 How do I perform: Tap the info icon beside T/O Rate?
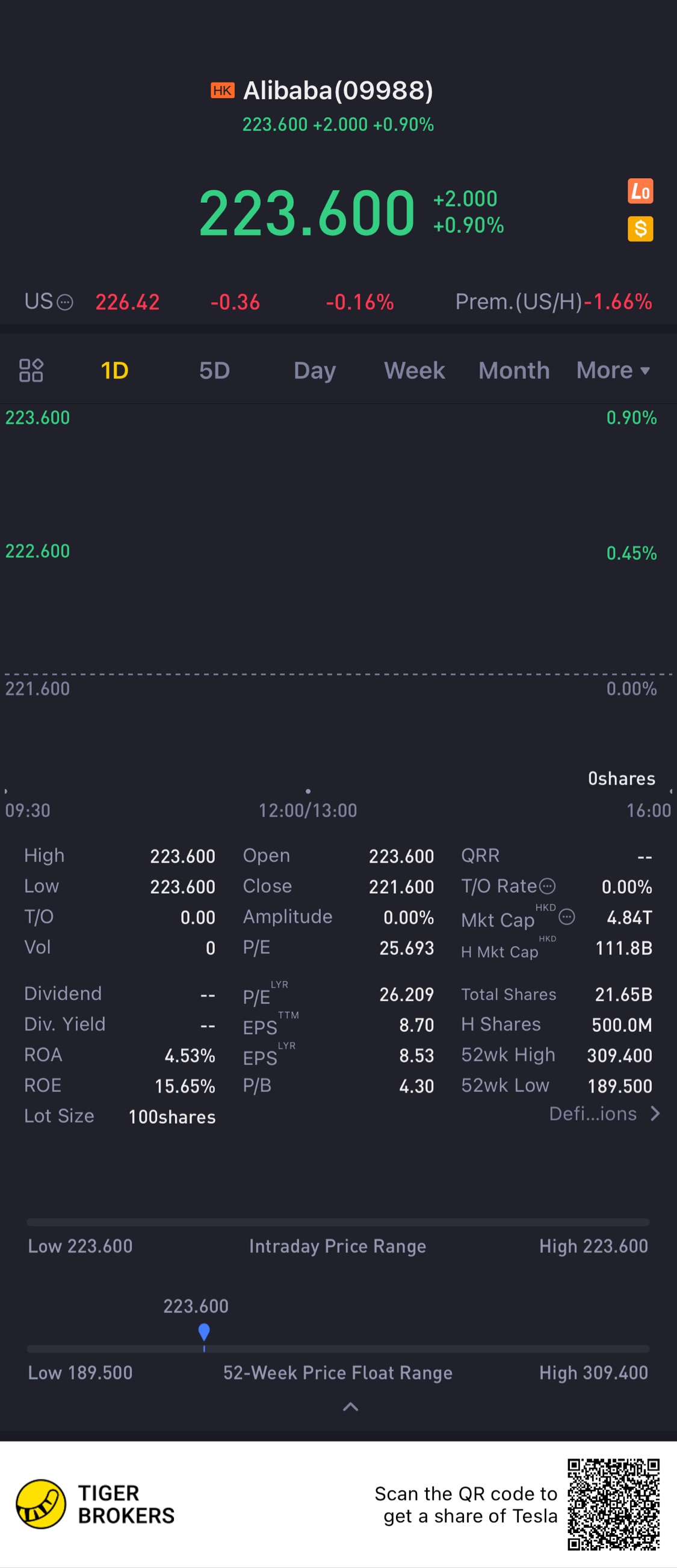[x=548, y=885]
